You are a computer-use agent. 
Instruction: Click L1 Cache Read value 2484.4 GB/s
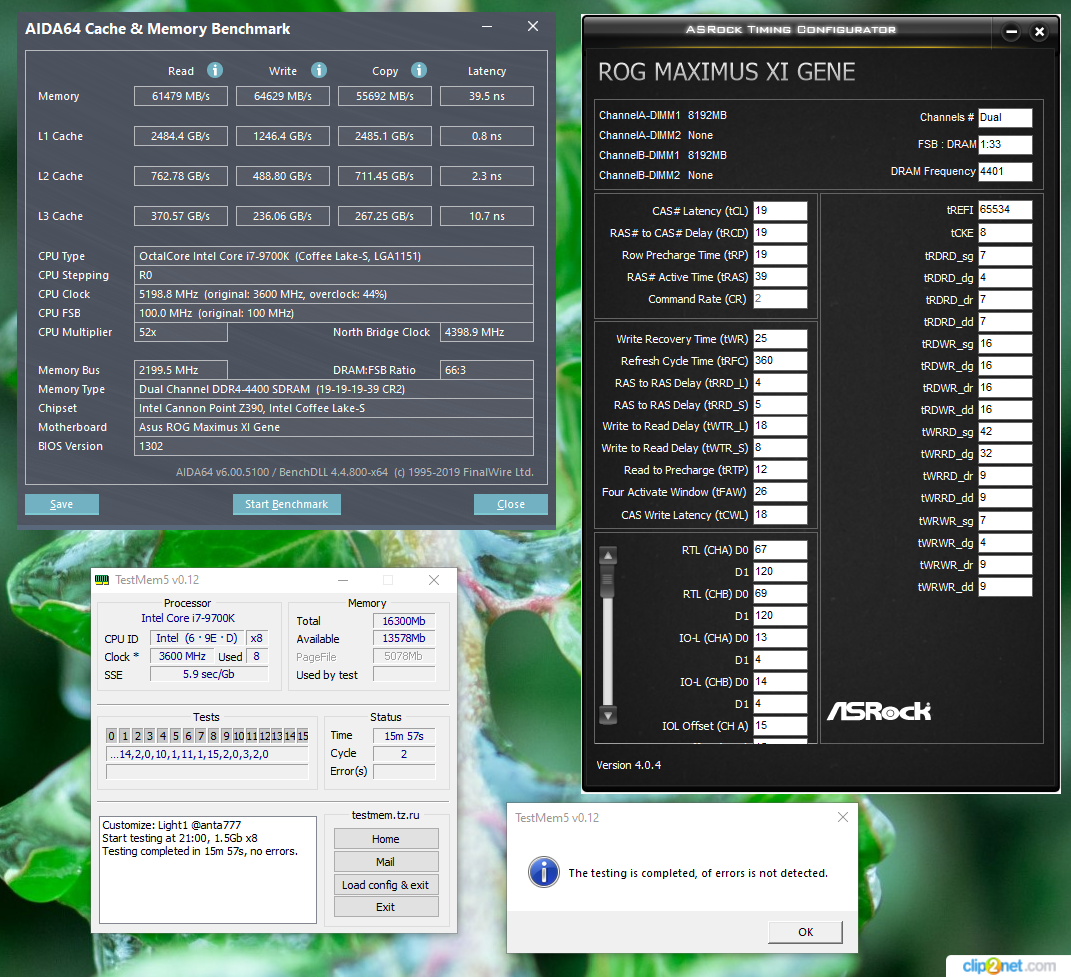pos(180,136)
